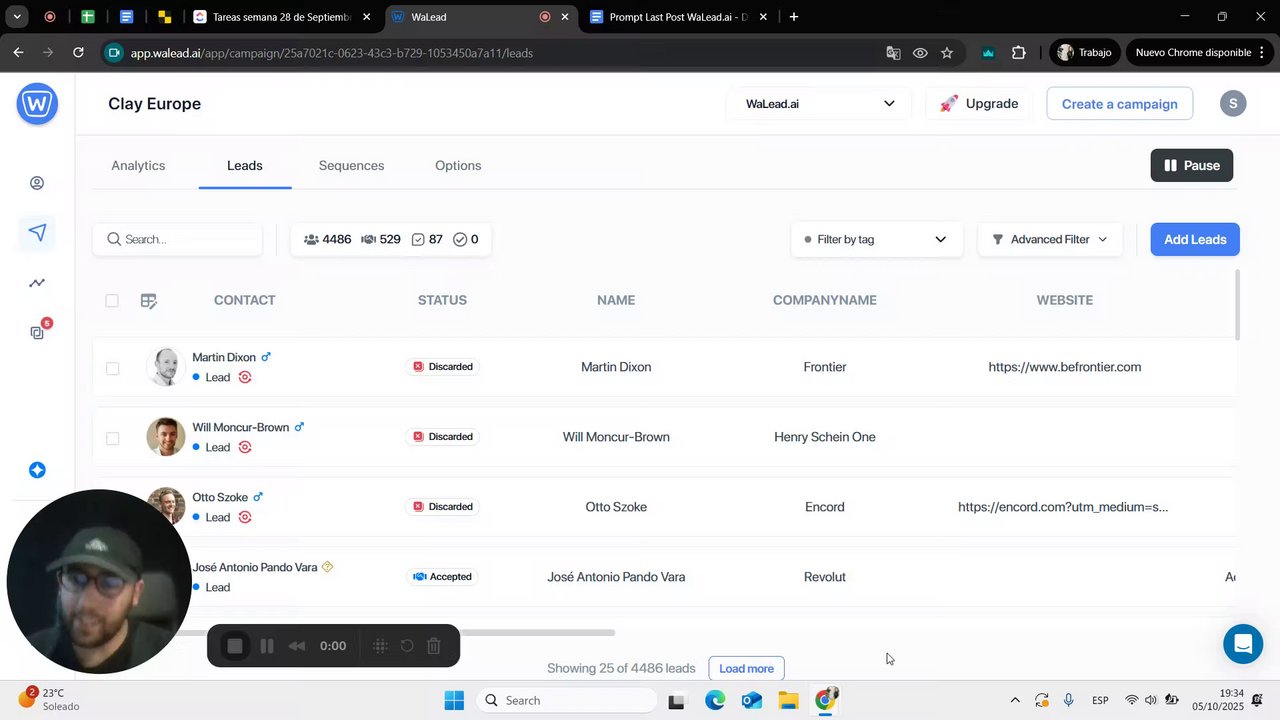Open the Sequences tab

(x=351, y=166)
